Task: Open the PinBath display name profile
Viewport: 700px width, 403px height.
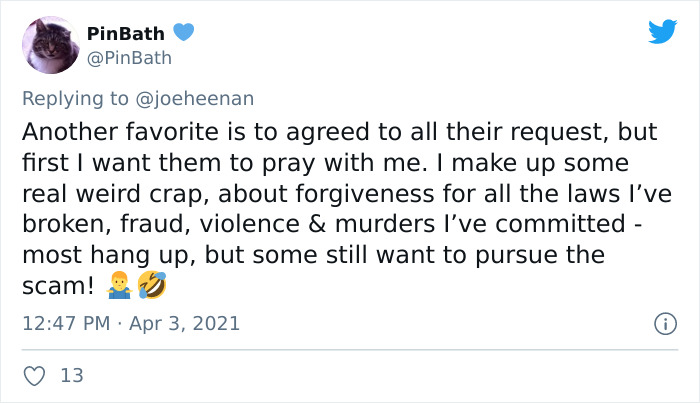Action: point(125,33)
